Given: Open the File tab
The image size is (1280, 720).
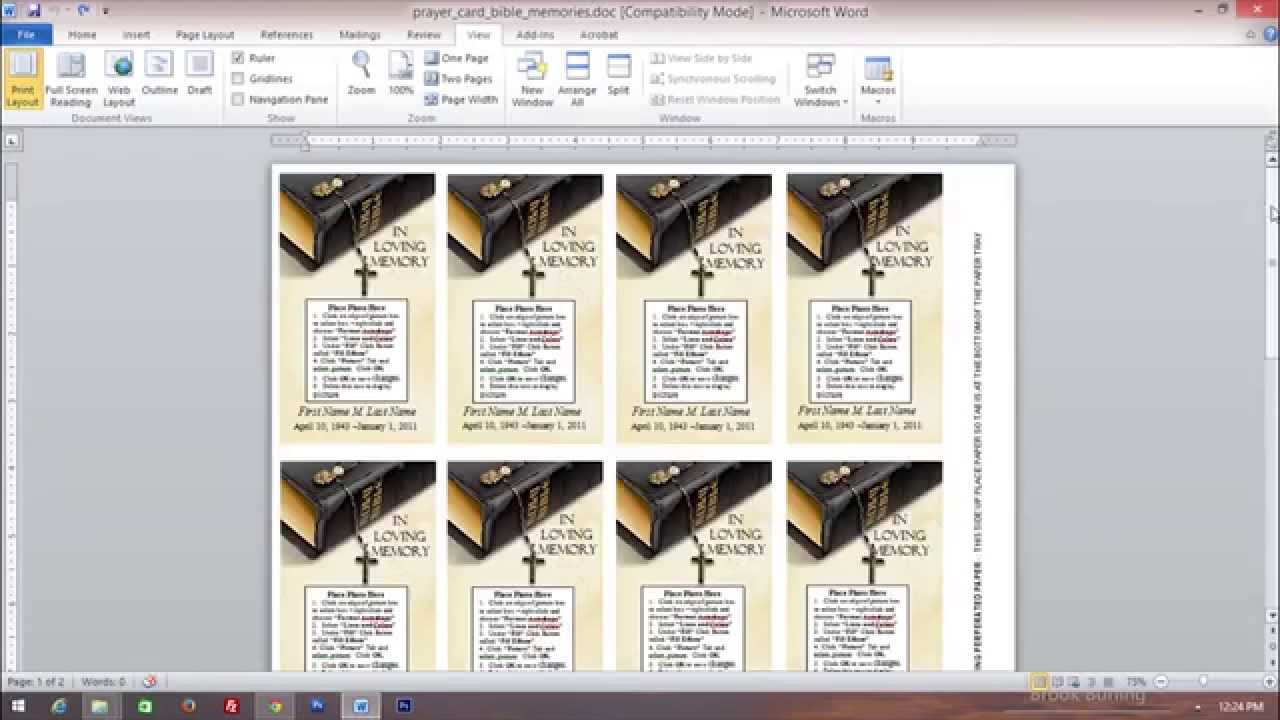Looking at the screenshot, I should pyautogui.click(x=26, y=35).
